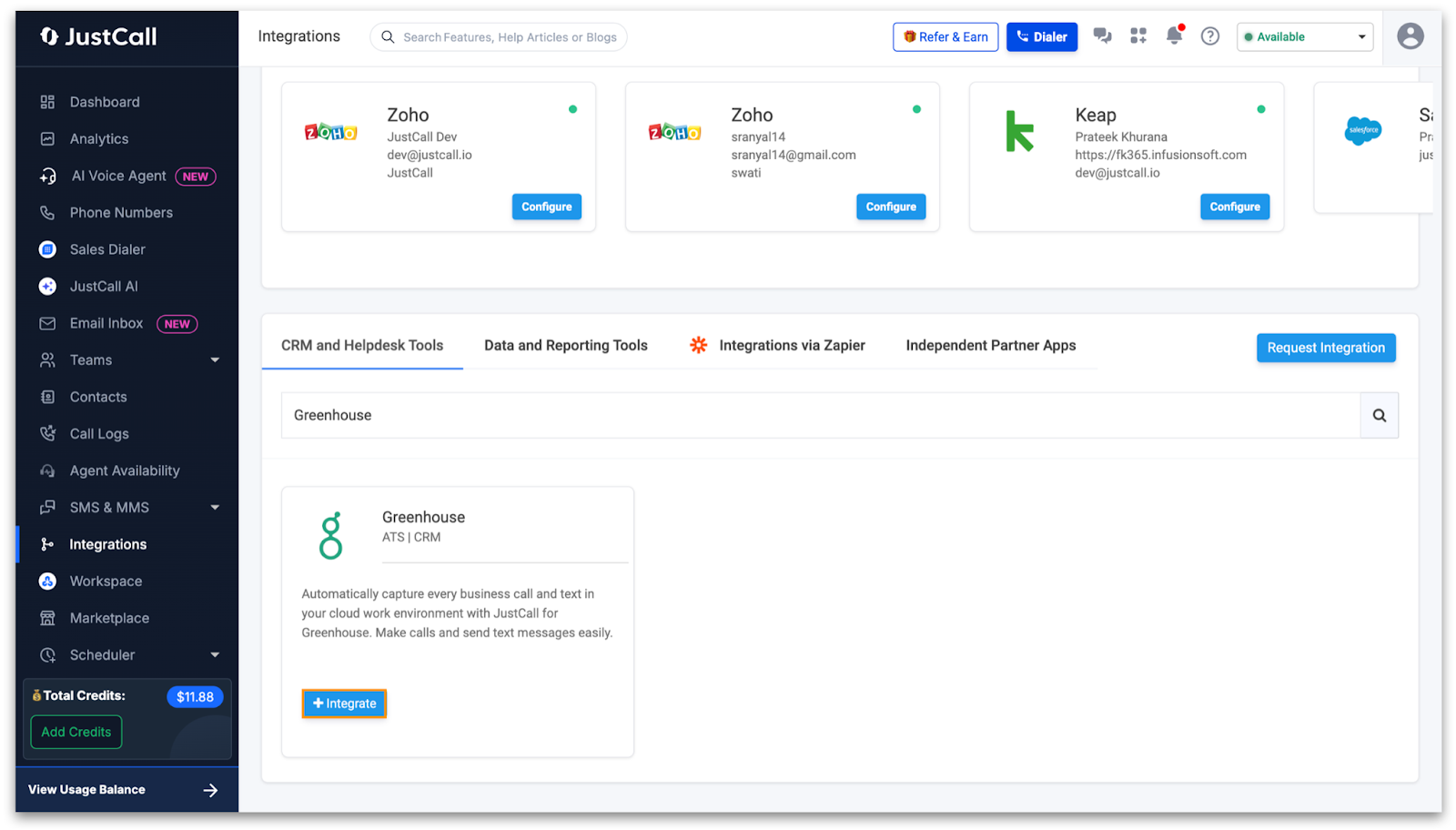Configure the Zoho JustCall Dev integration
The height and width of the screenshot is (830, 1456).
547,207
